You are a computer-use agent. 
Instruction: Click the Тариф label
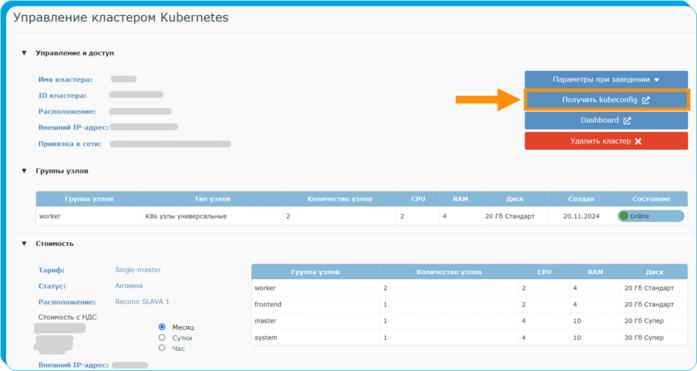(x=51, y=270)
